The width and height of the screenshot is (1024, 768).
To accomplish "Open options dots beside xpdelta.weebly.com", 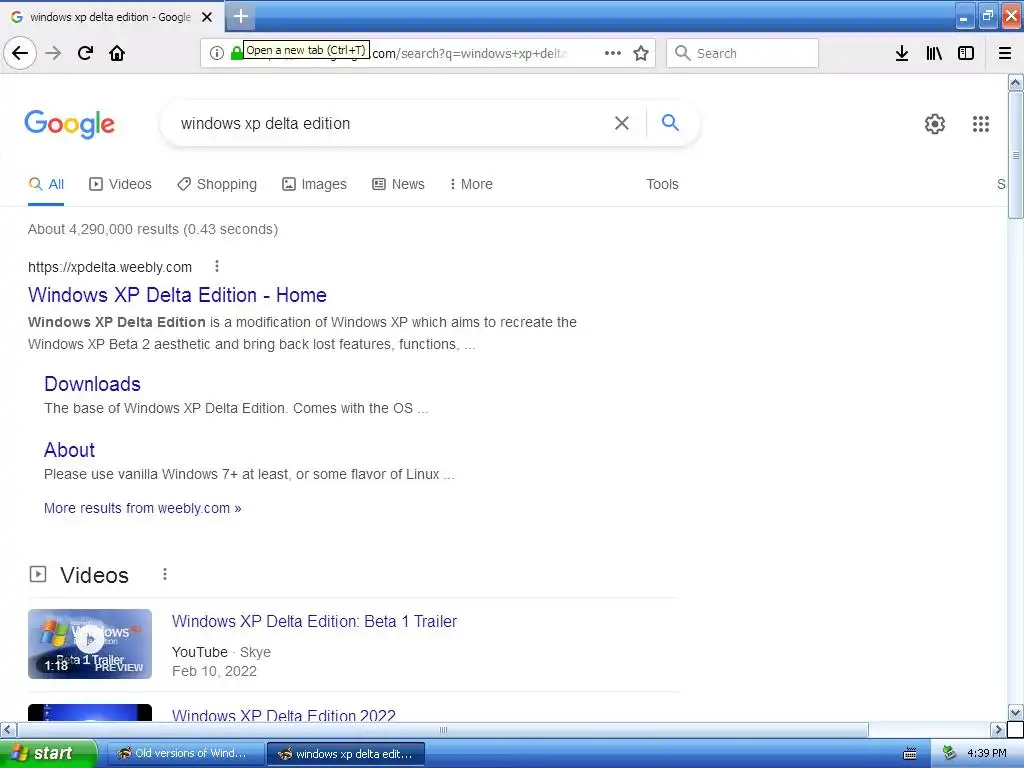I will [x=217, y=266].
